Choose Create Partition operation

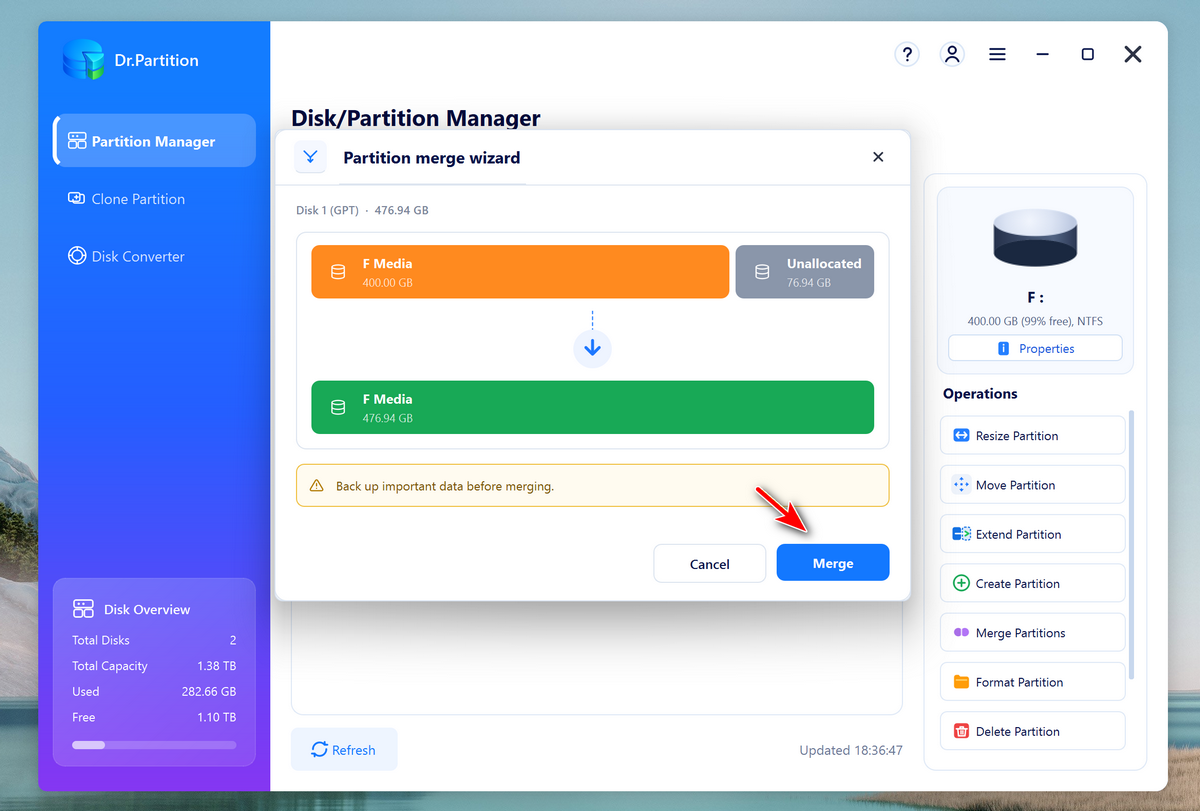1033,583
